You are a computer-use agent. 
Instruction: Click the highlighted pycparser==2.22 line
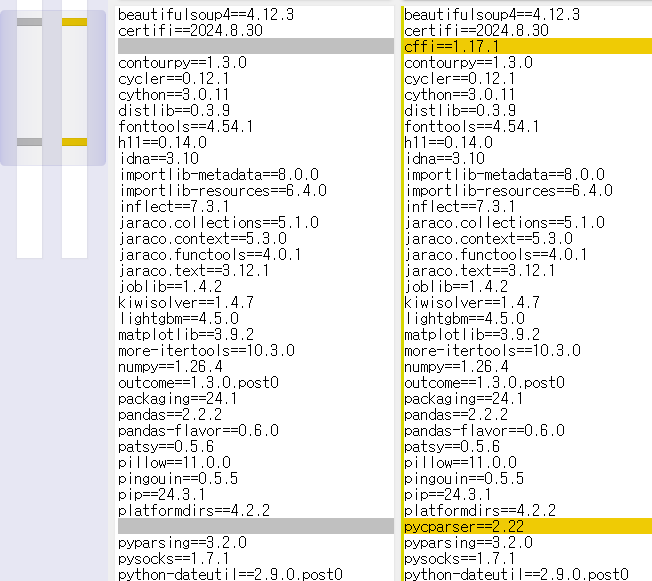pos(528,526)
